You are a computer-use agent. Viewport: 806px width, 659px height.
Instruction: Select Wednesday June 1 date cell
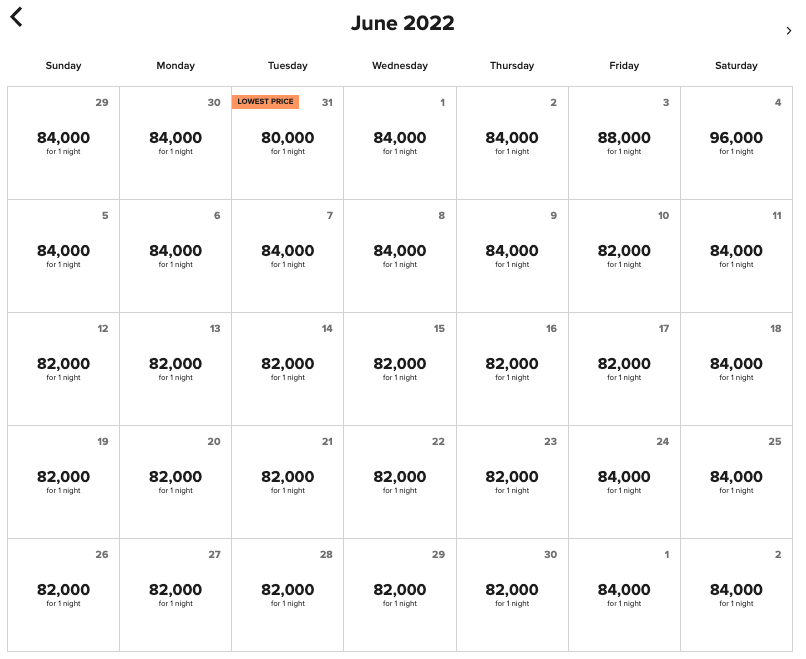pos(400,143)
